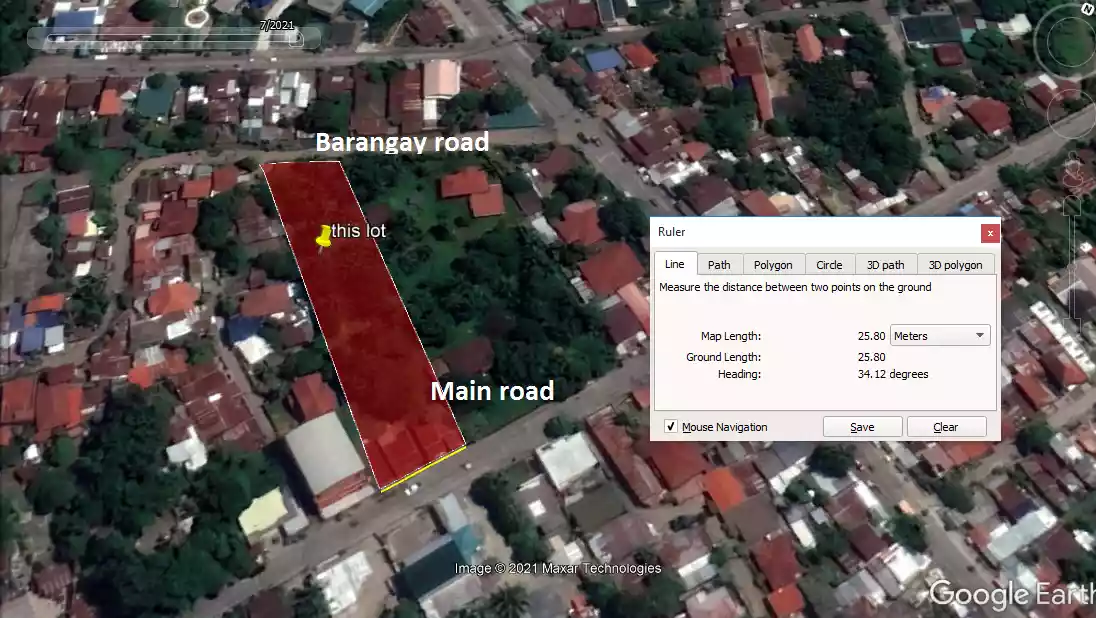Image resolution: width=1096 pixels, height=618 pixels.
Task: Select the Circle measurement tab
Action: click(x=829, y=264)
